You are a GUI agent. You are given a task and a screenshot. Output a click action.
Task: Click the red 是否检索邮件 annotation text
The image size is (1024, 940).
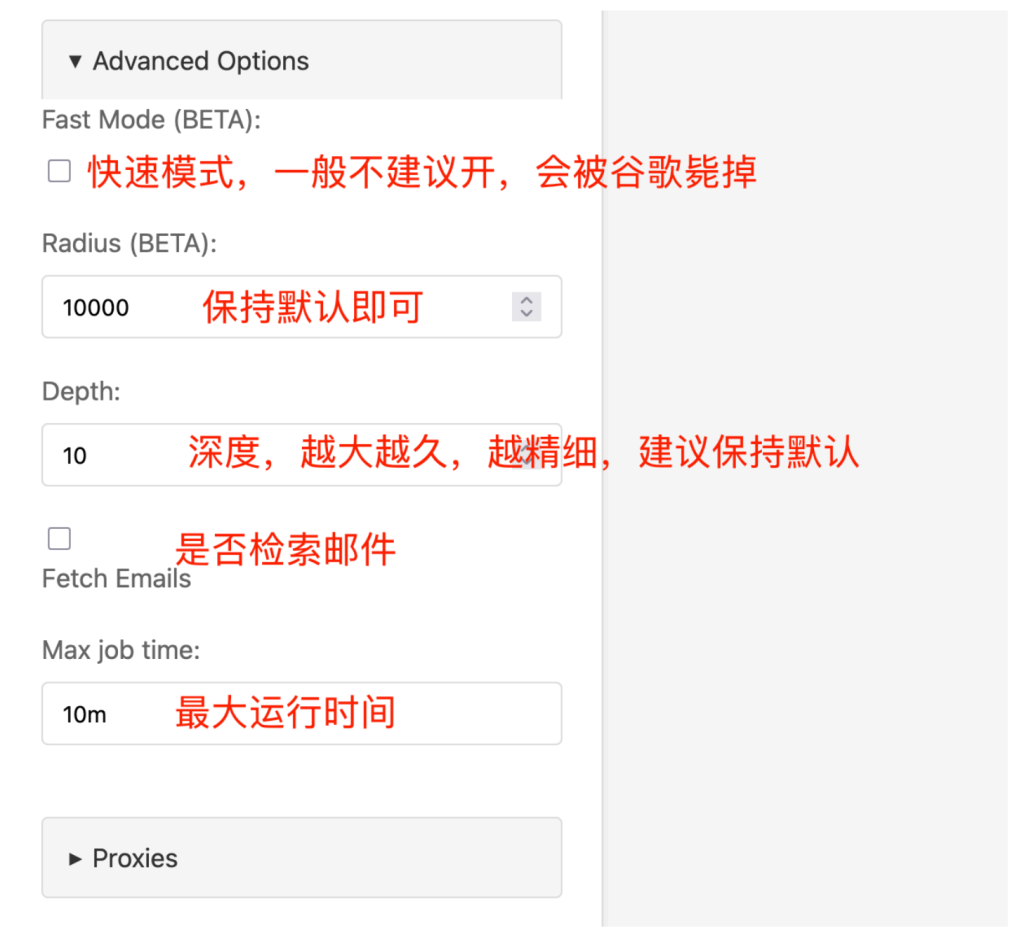tap(285, 549)
